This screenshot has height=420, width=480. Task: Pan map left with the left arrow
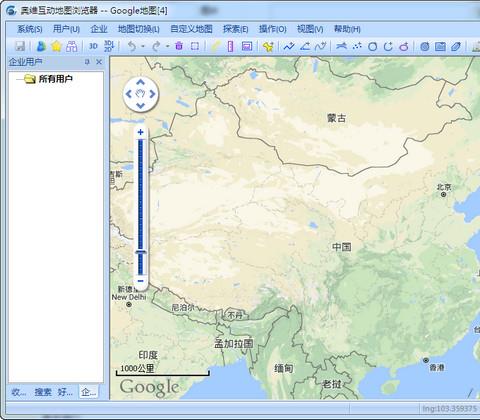tap(128, 94)
